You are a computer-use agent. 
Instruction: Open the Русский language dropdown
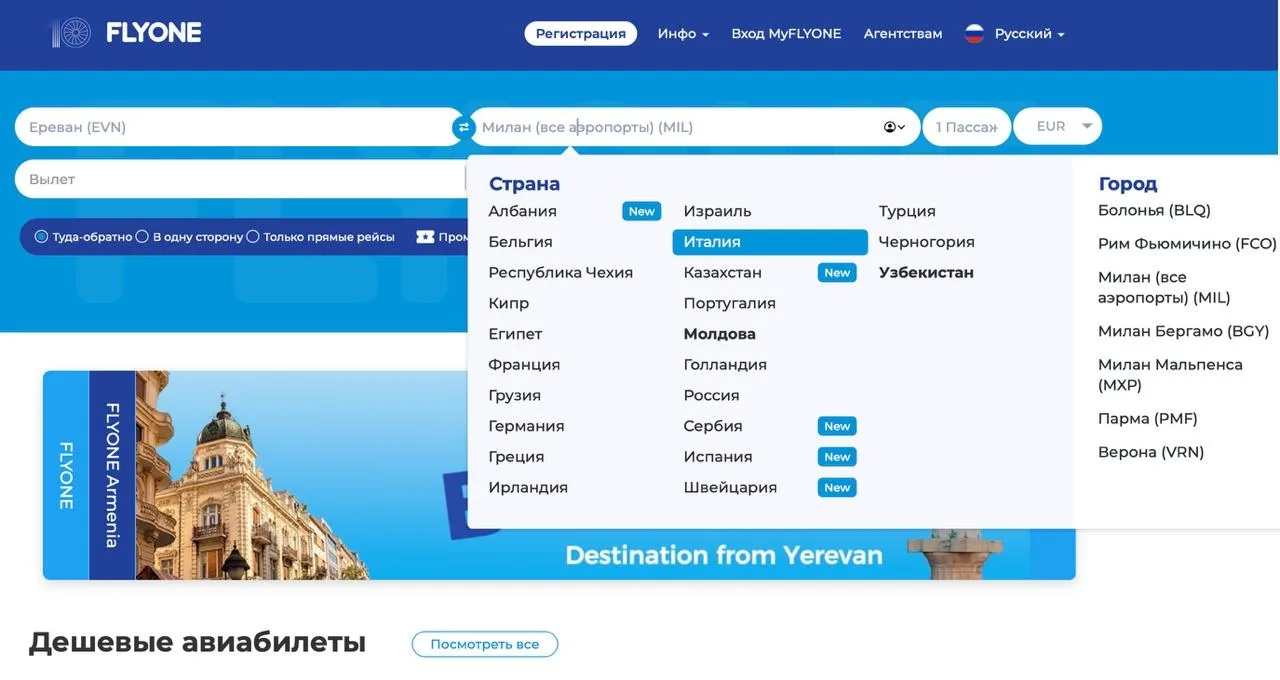point(1029,34)
